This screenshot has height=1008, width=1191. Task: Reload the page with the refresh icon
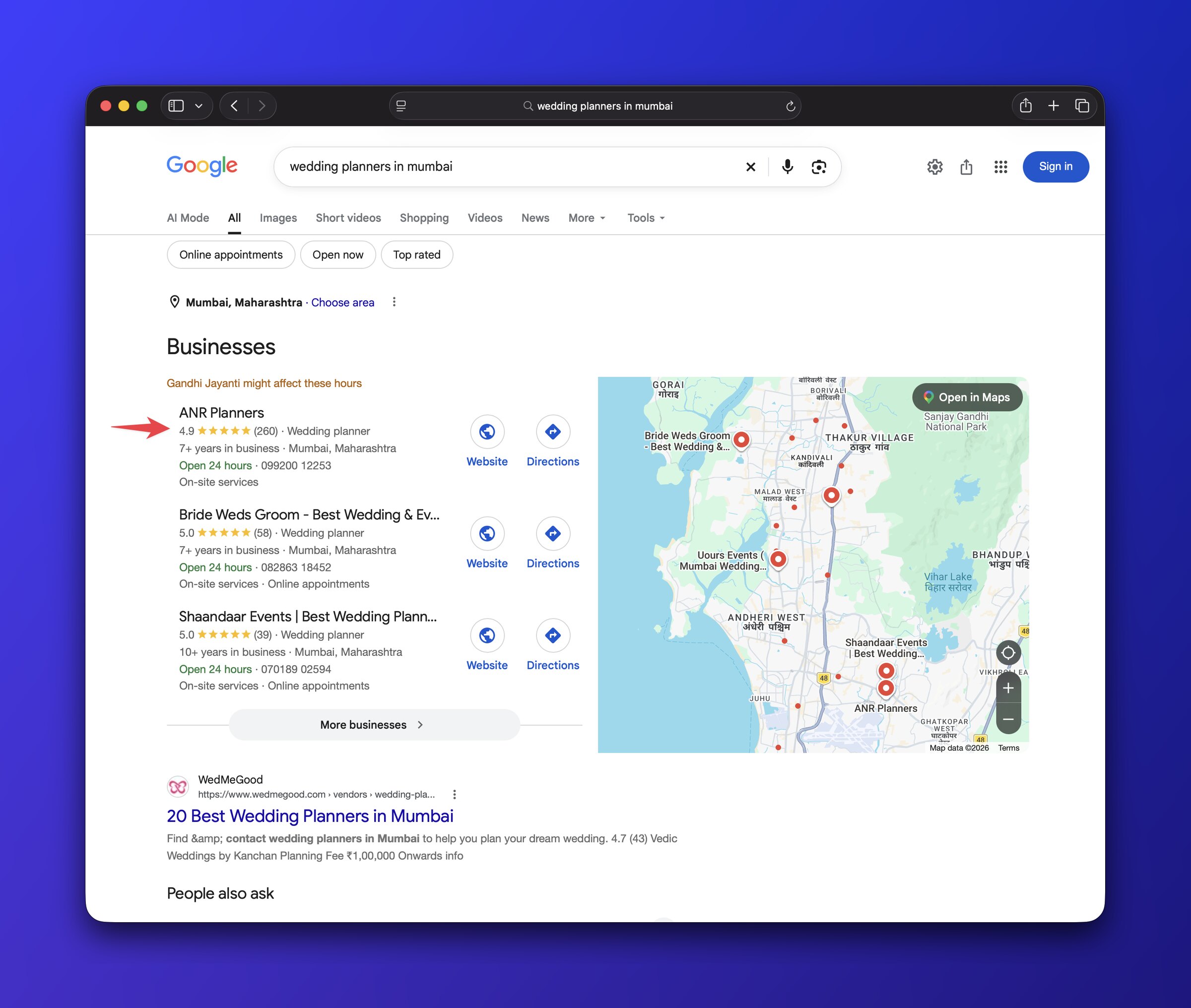791,106
